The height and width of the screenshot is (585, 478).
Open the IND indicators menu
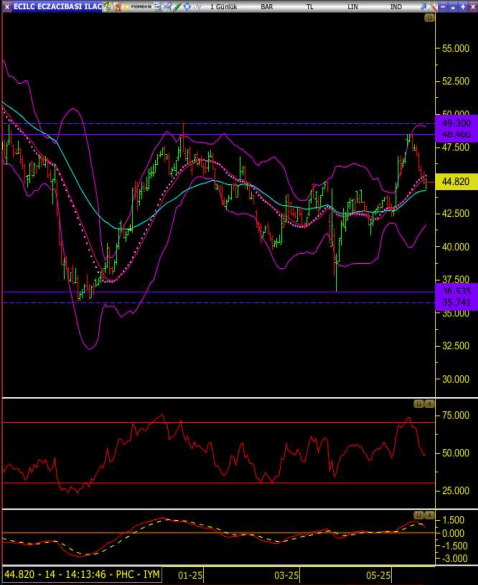[x=396, y=7]
